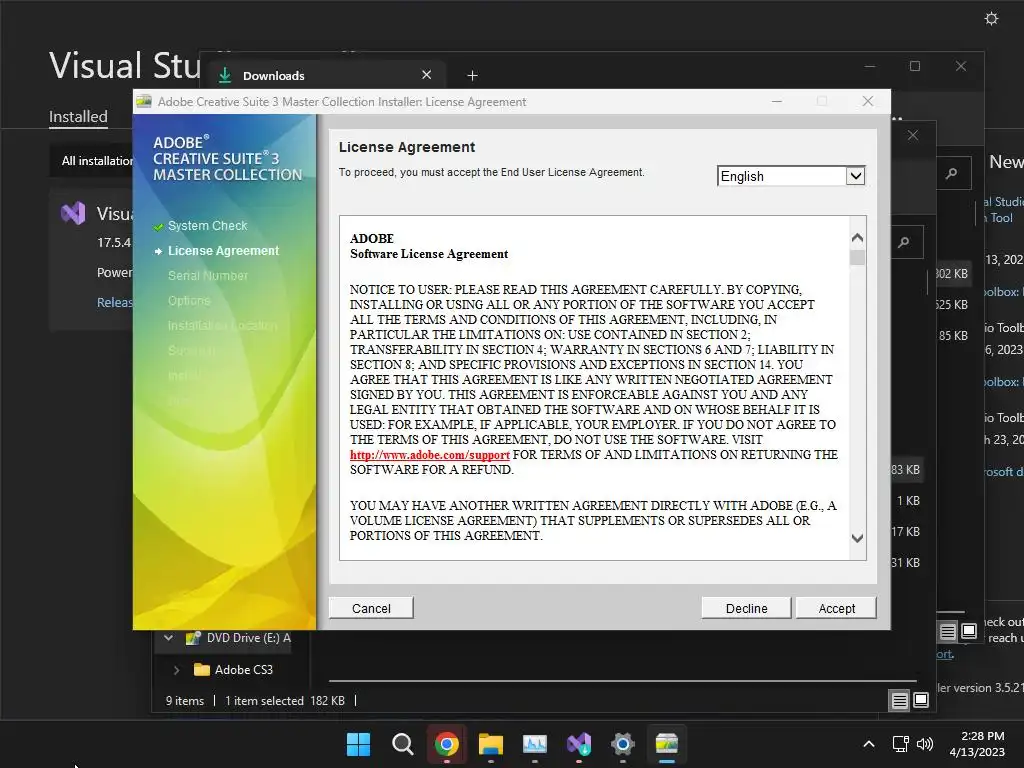Open Adobe installer taskbar icon
This screenshot has height=768, width=1024.
tap(667, 744)
